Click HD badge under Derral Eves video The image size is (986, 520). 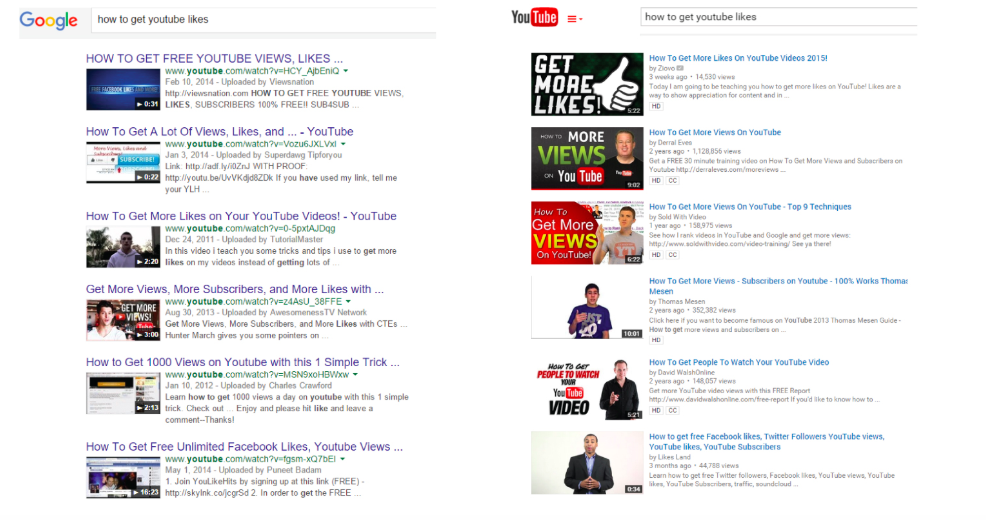pos(656,180)
